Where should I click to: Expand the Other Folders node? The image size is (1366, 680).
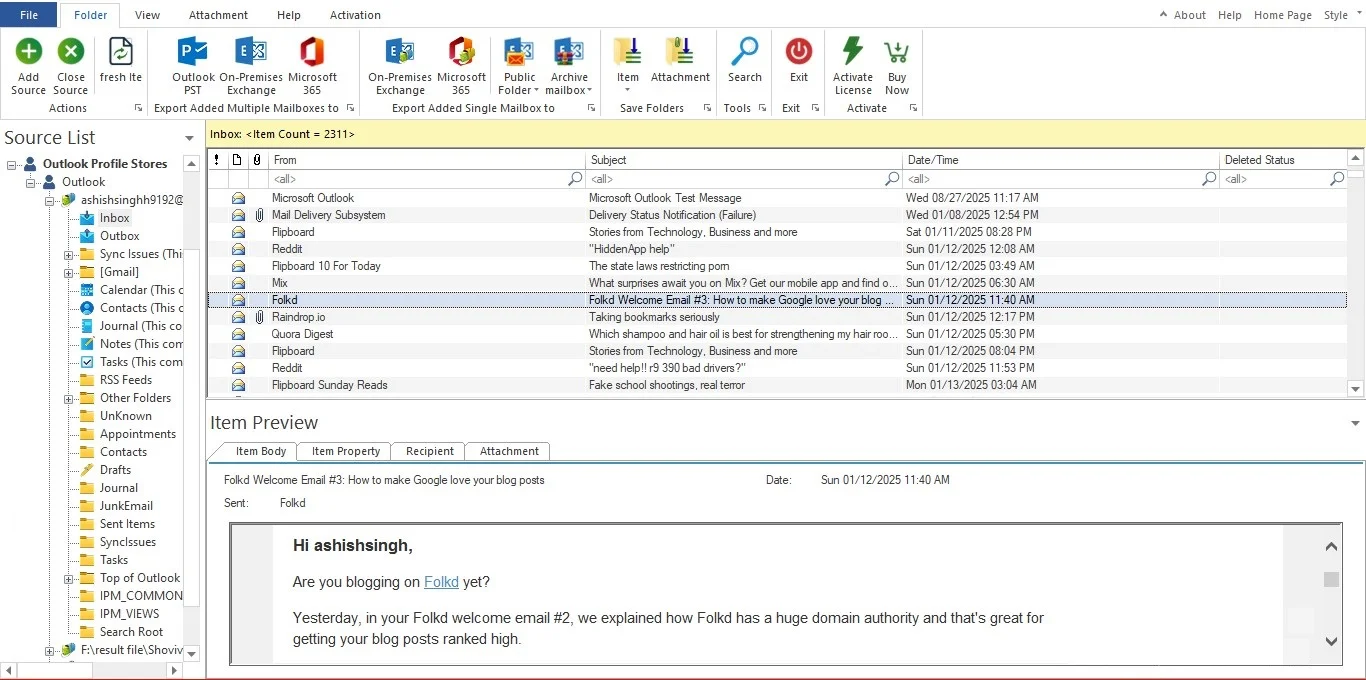[68, 398]
